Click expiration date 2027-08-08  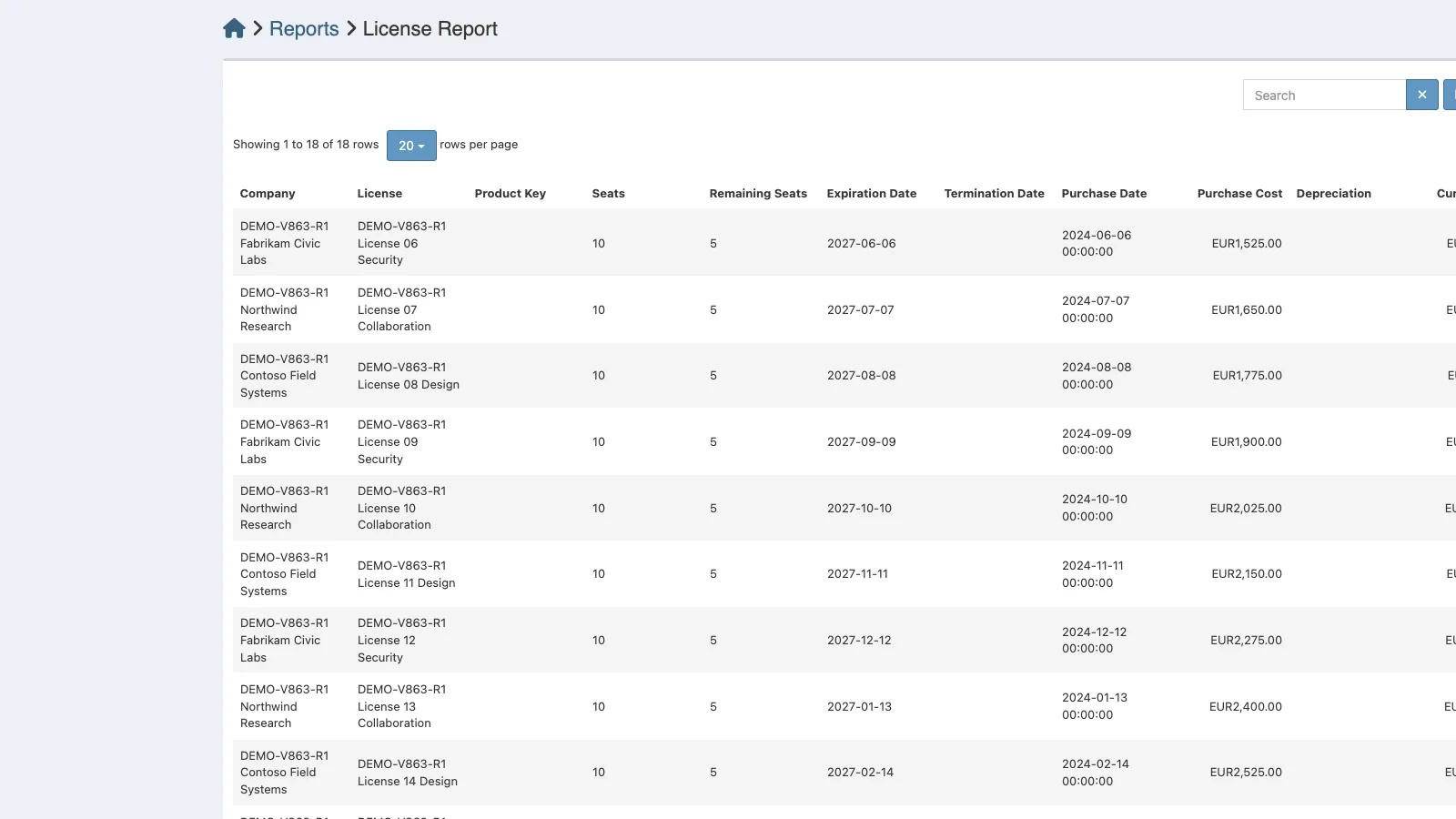tap(862, 376)
